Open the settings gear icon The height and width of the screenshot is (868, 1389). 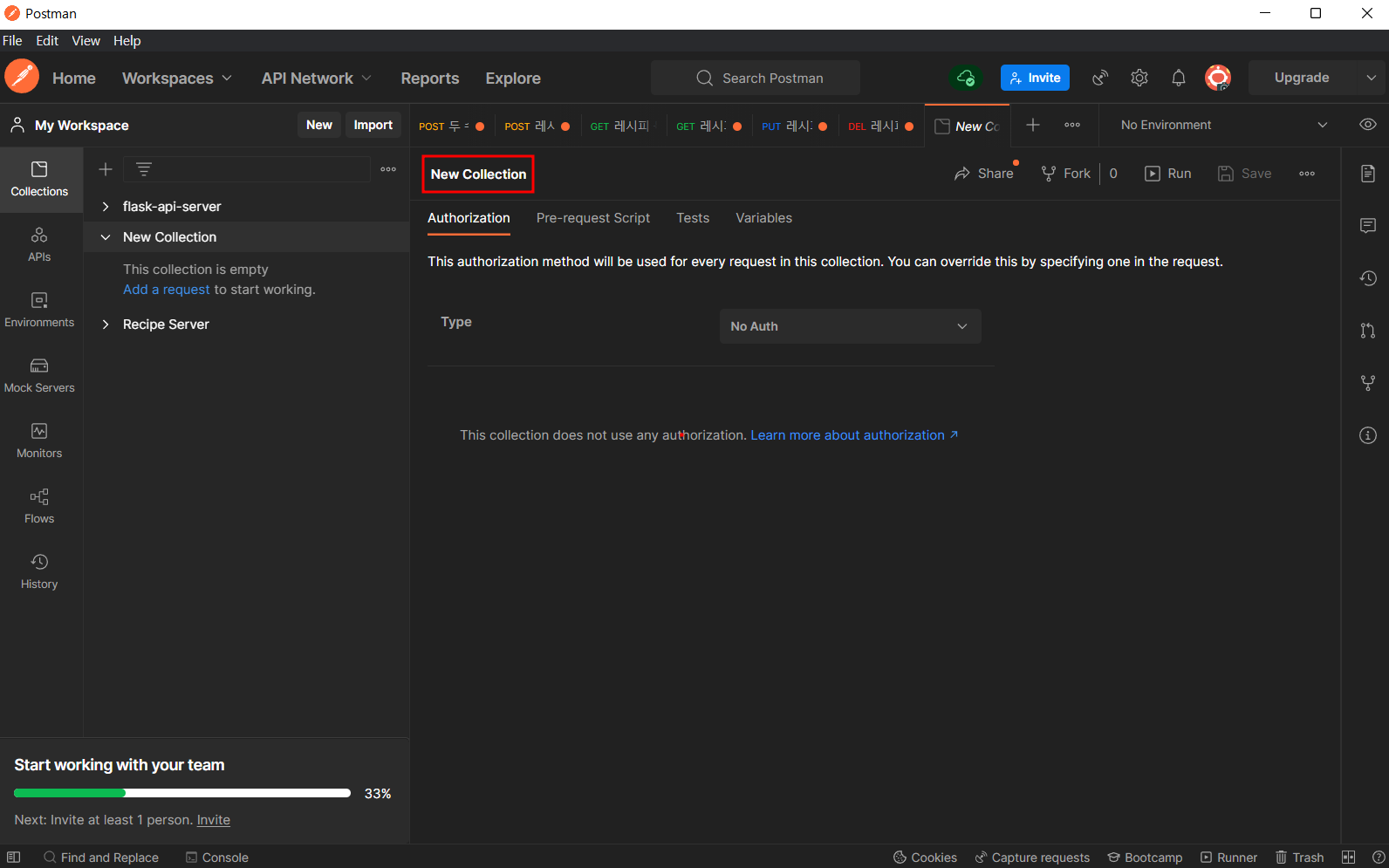[1139, 78]
